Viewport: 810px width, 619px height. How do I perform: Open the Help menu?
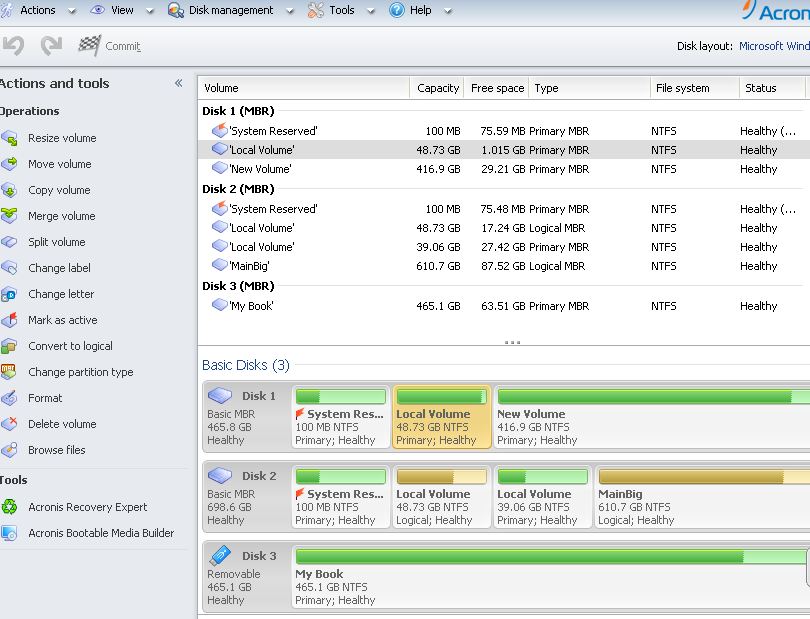pos(420,10)
